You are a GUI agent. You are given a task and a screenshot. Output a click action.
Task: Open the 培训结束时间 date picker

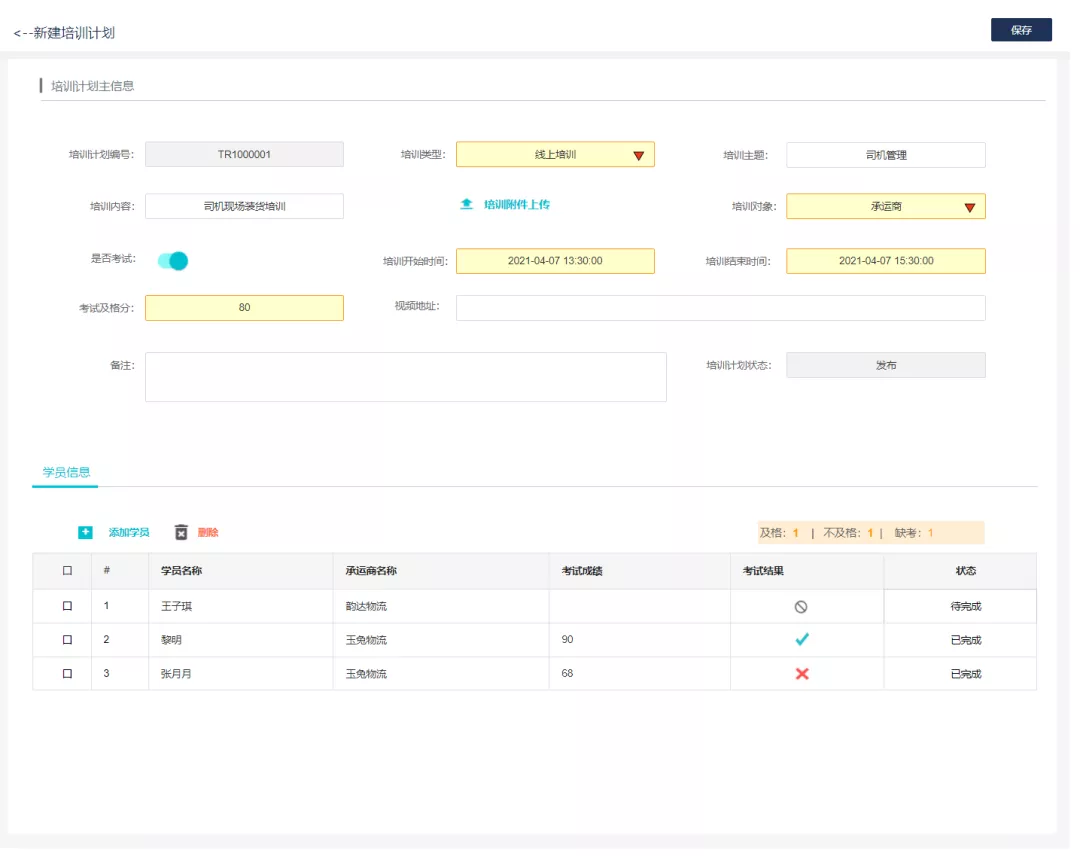pyautogui.click(x=885, y=261)
